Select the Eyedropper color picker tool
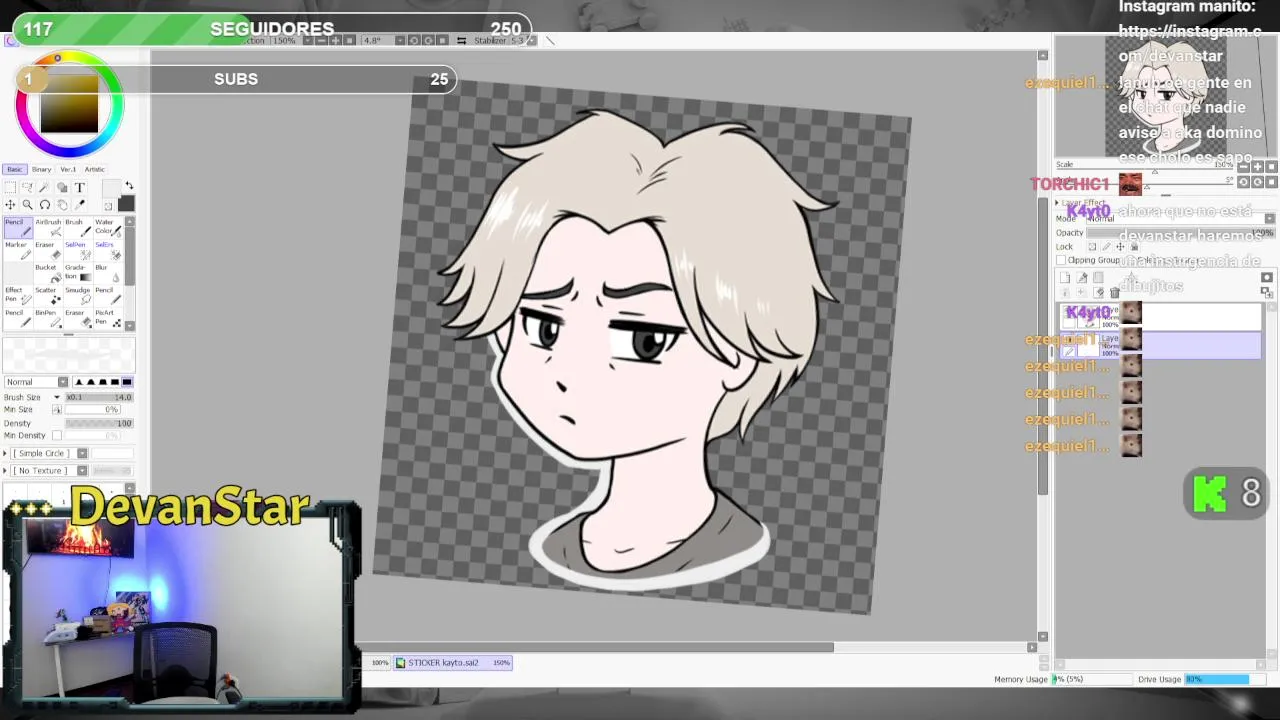1280x720 pixels. coord(80,204)
